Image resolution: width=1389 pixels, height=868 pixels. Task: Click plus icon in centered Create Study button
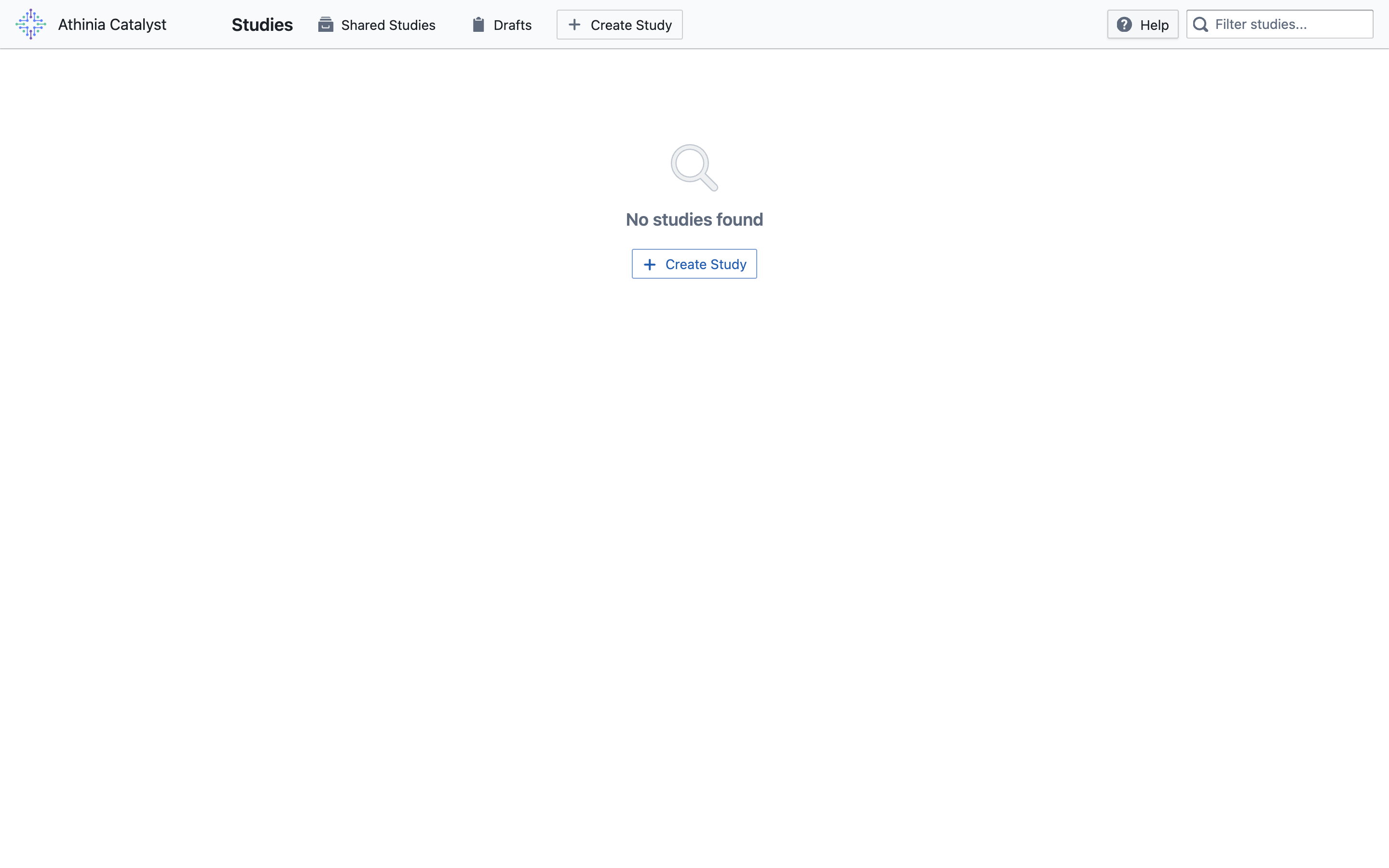[x=649, y=264]
